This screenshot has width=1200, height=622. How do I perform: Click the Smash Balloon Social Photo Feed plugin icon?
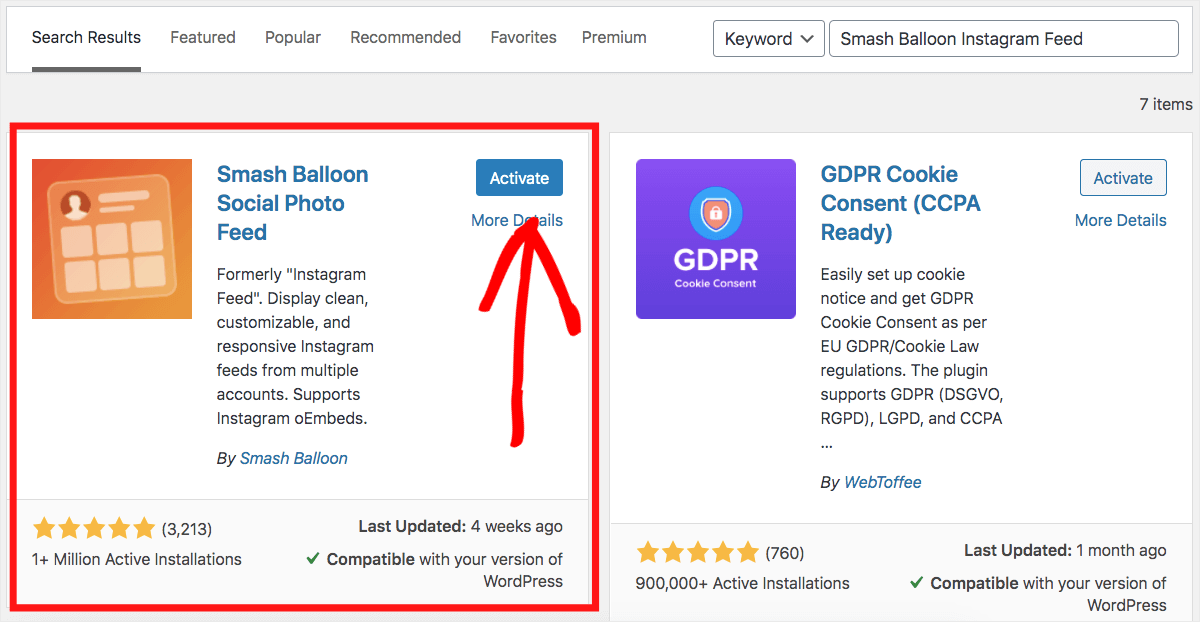coord(112,239)
